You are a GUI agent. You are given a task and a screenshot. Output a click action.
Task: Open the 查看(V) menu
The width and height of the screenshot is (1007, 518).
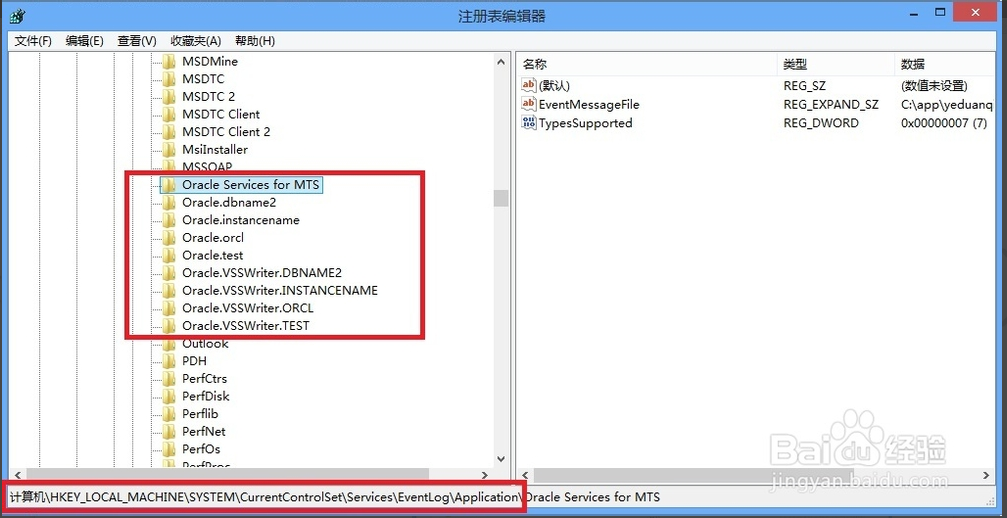(137, 41)
